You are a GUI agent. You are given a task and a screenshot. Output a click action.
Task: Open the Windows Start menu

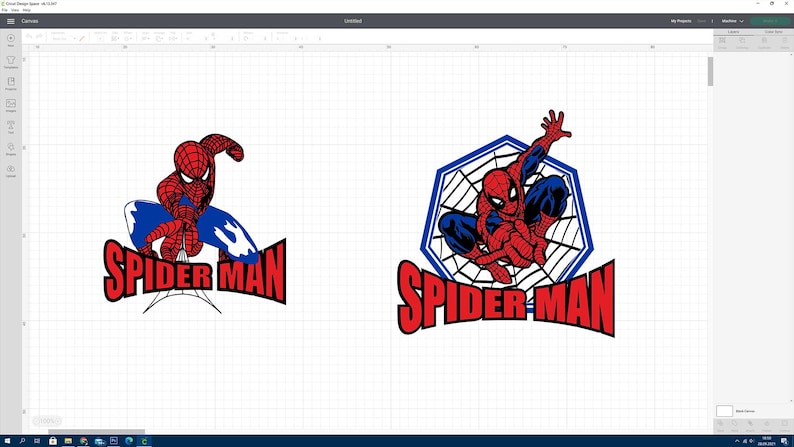tap(7, 441)
